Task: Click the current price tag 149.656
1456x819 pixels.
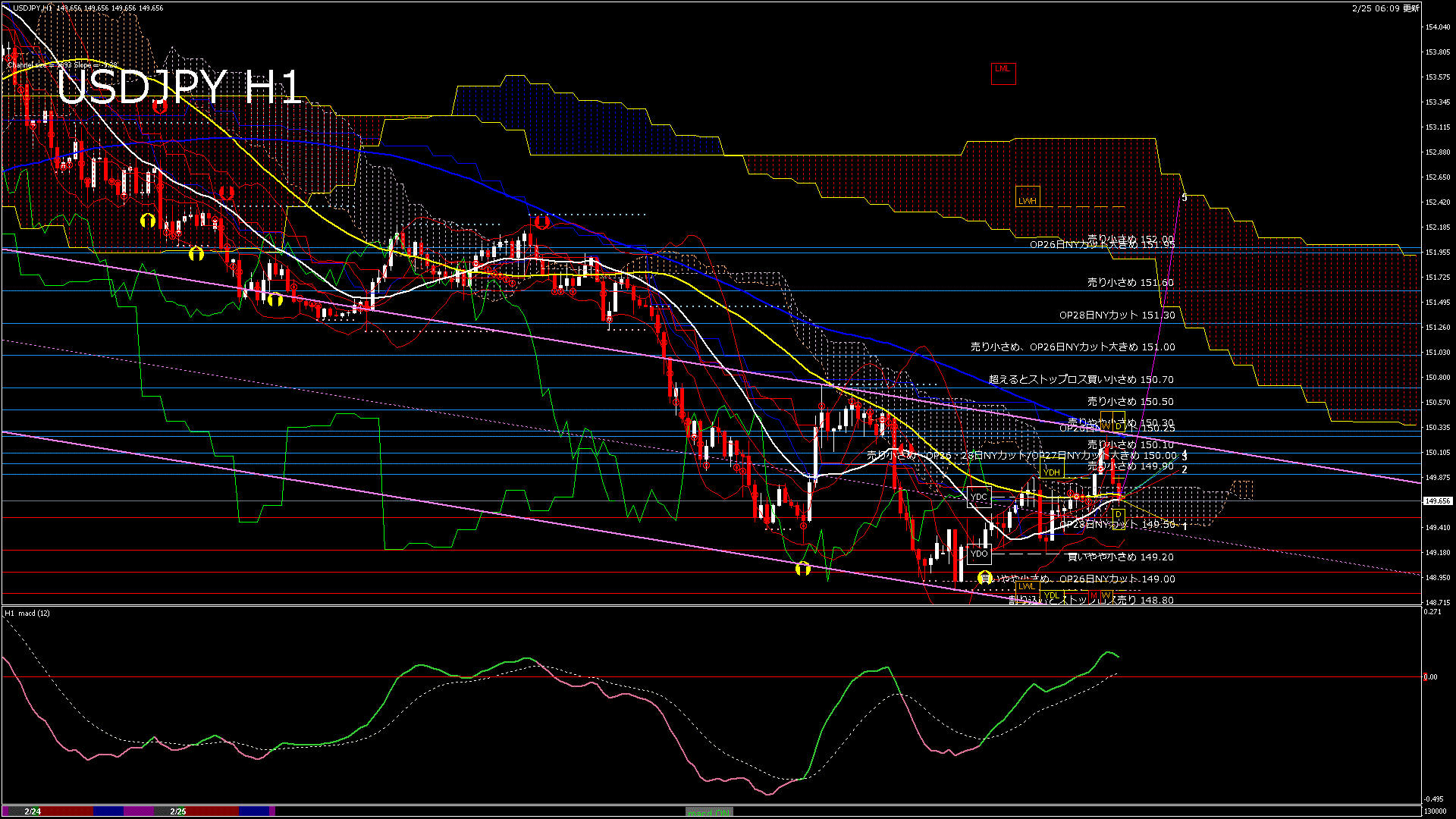Action: tap(1438, 501)
